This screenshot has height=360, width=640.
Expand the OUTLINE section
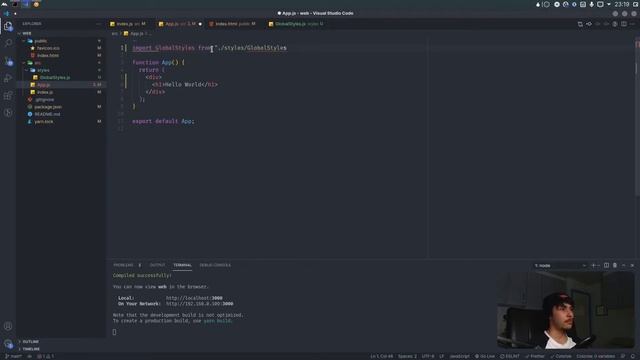click(x=61, y=342)
